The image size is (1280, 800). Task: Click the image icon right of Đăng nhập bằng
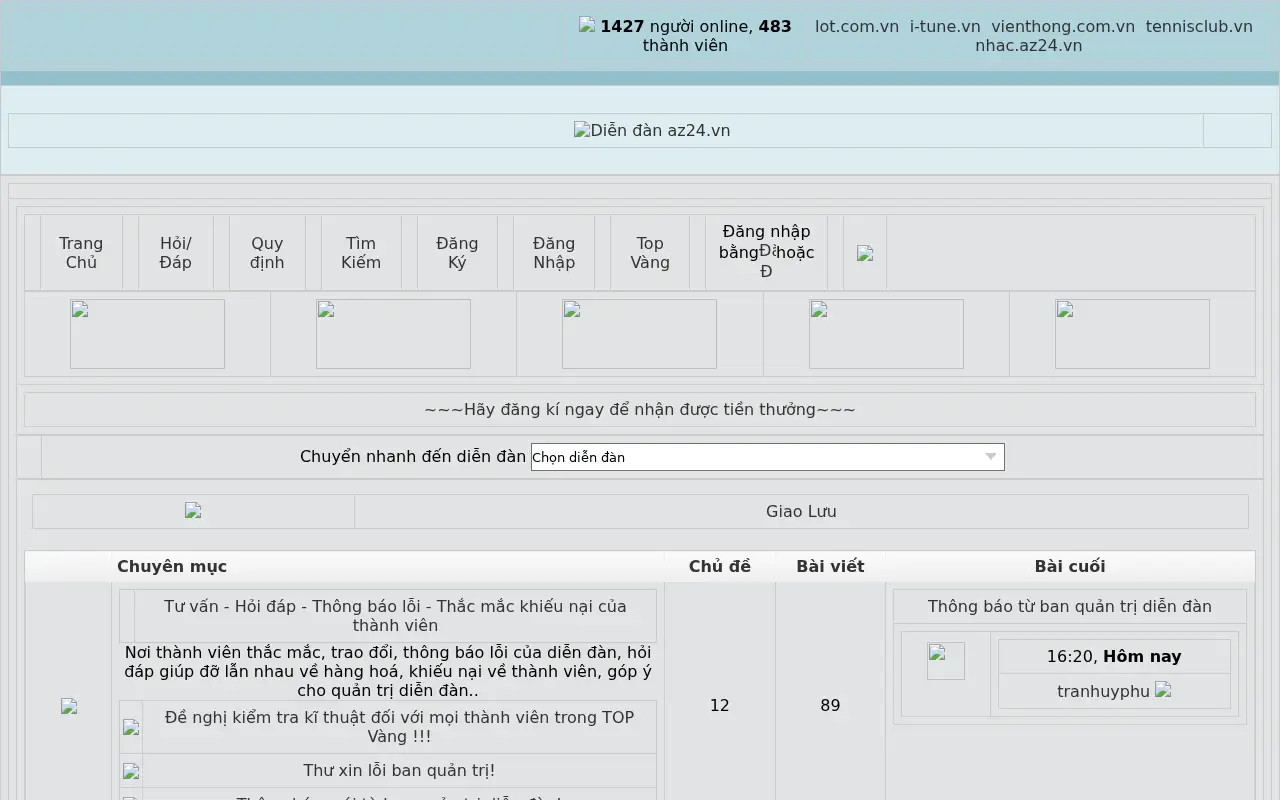pyautogui.click(x=865, y=253)
